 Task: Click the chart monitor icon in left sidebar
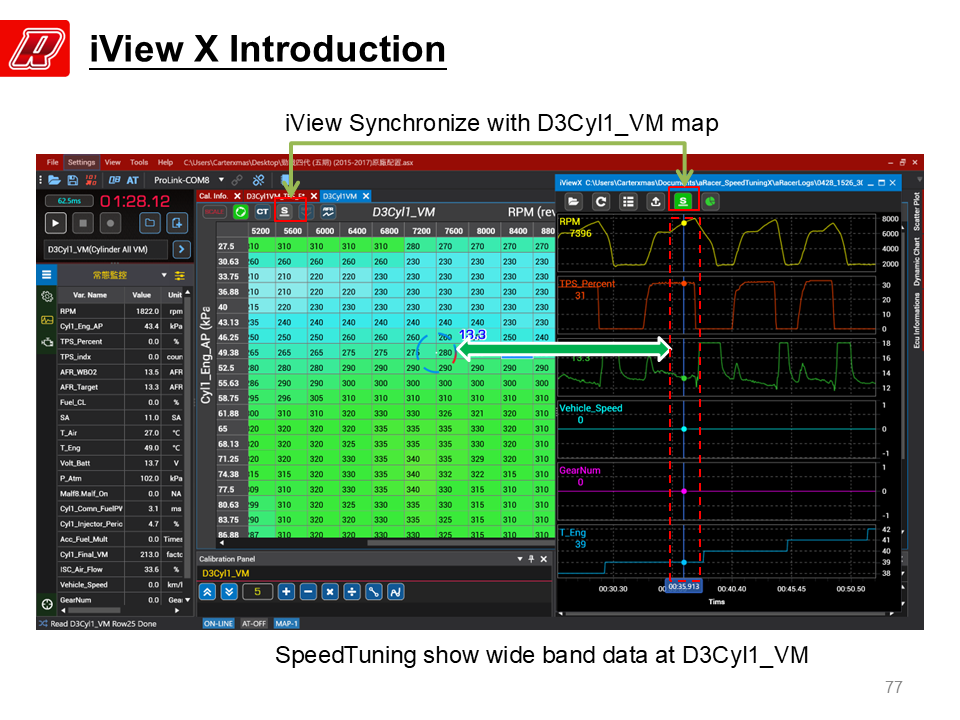(47, 320)
